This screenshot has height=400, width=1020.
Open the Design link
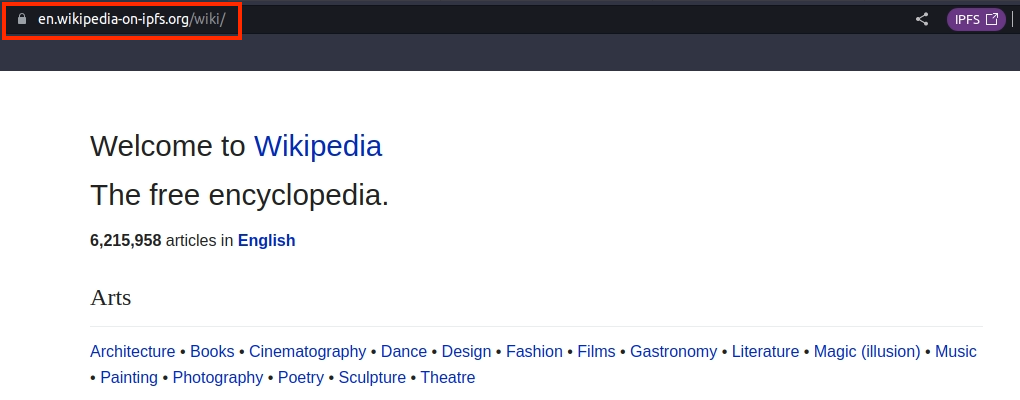(x=466, y=352)
